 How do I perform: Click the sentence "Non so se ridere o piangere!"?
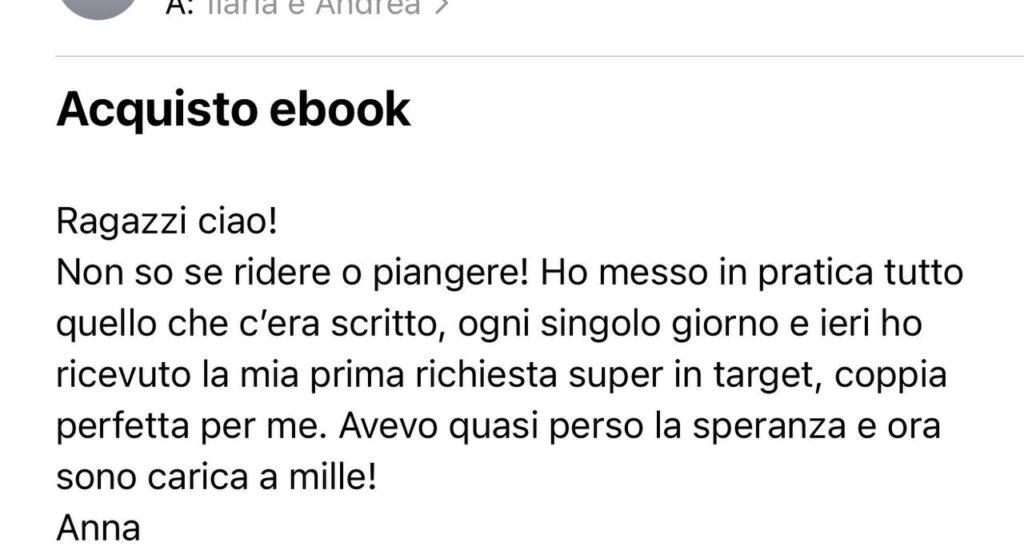292,273
